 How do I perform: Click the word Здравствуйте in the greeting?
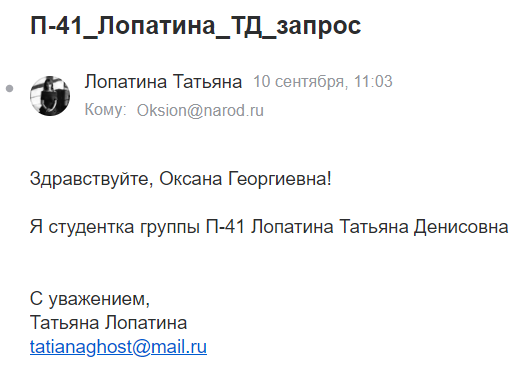tap(91, 179)
